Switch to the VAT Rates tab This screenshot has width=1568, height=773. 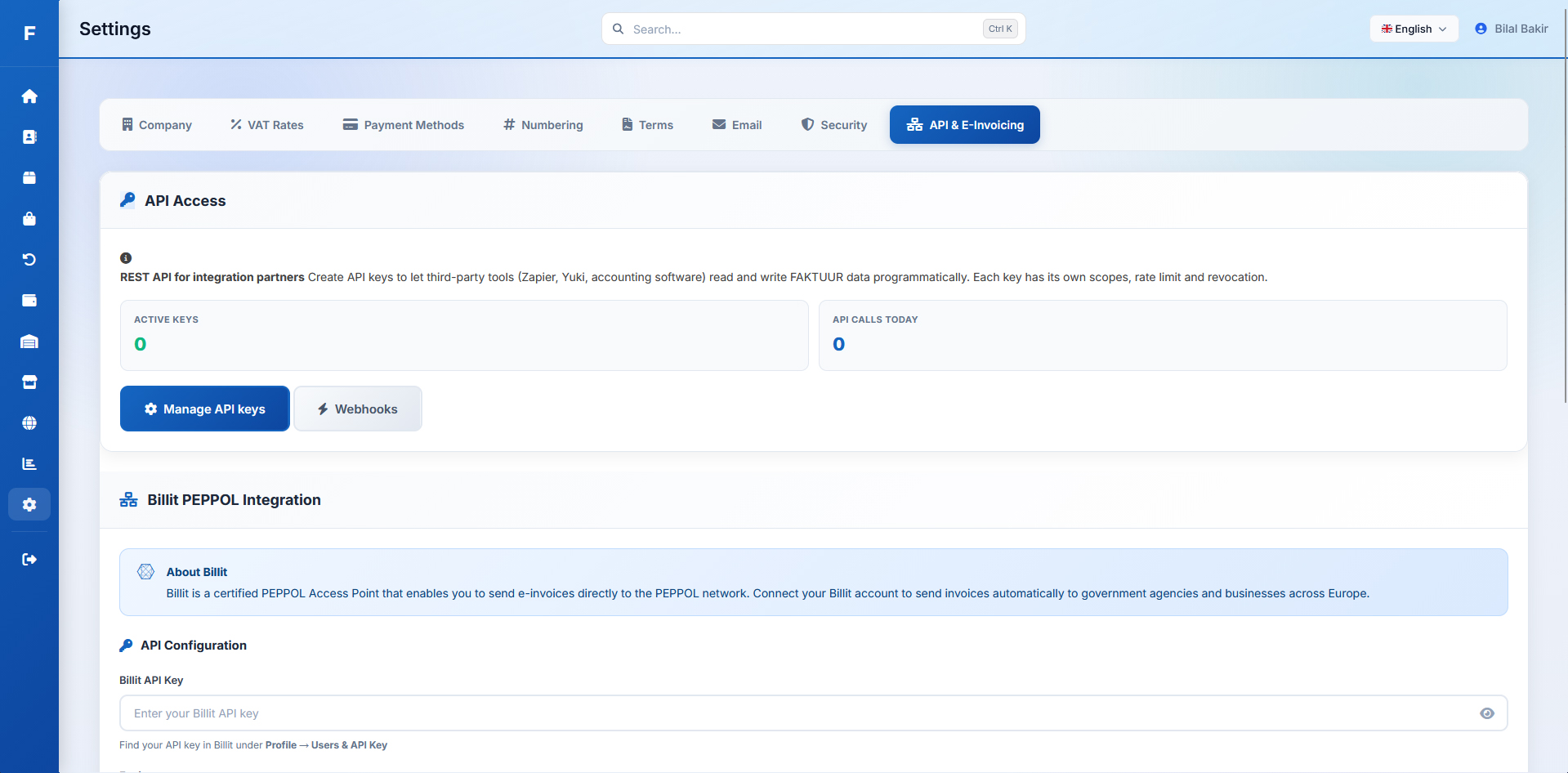point(267,125)
